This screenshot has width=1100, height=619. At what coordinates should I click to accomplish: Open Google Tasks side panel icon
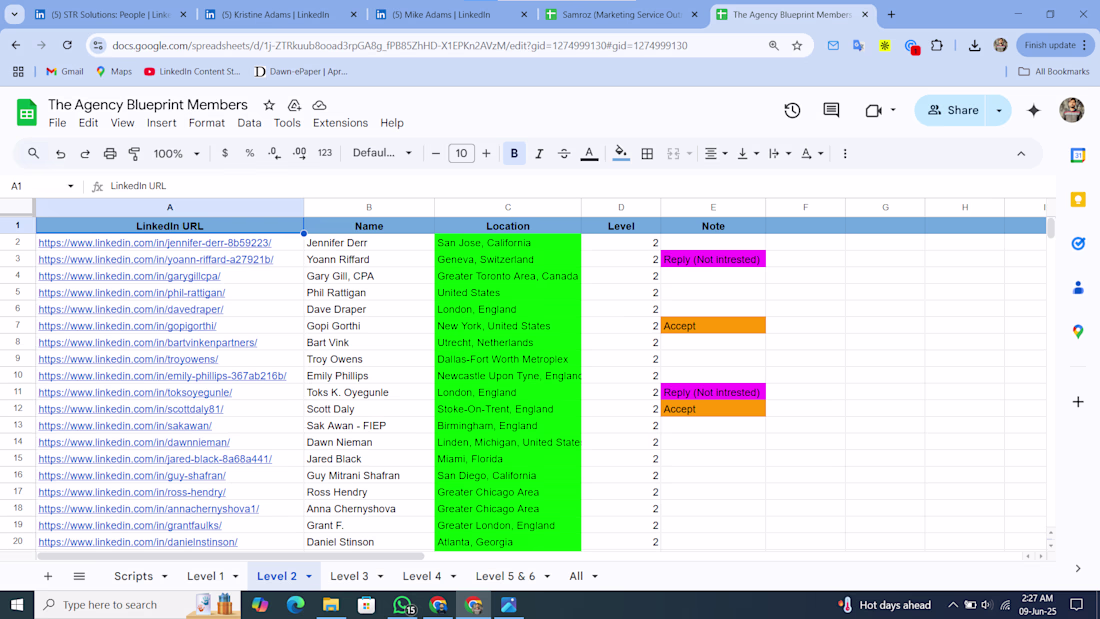point(1078,244)
